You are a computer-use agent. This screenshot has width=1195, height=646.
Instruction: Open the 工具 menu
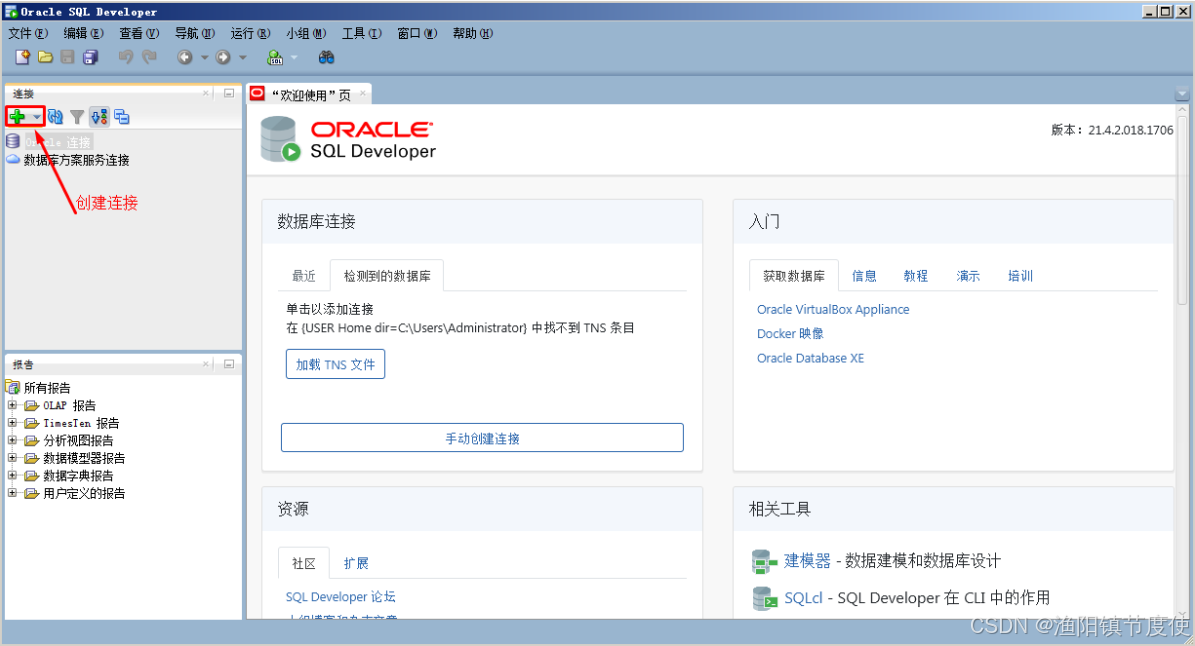[361, 33]
